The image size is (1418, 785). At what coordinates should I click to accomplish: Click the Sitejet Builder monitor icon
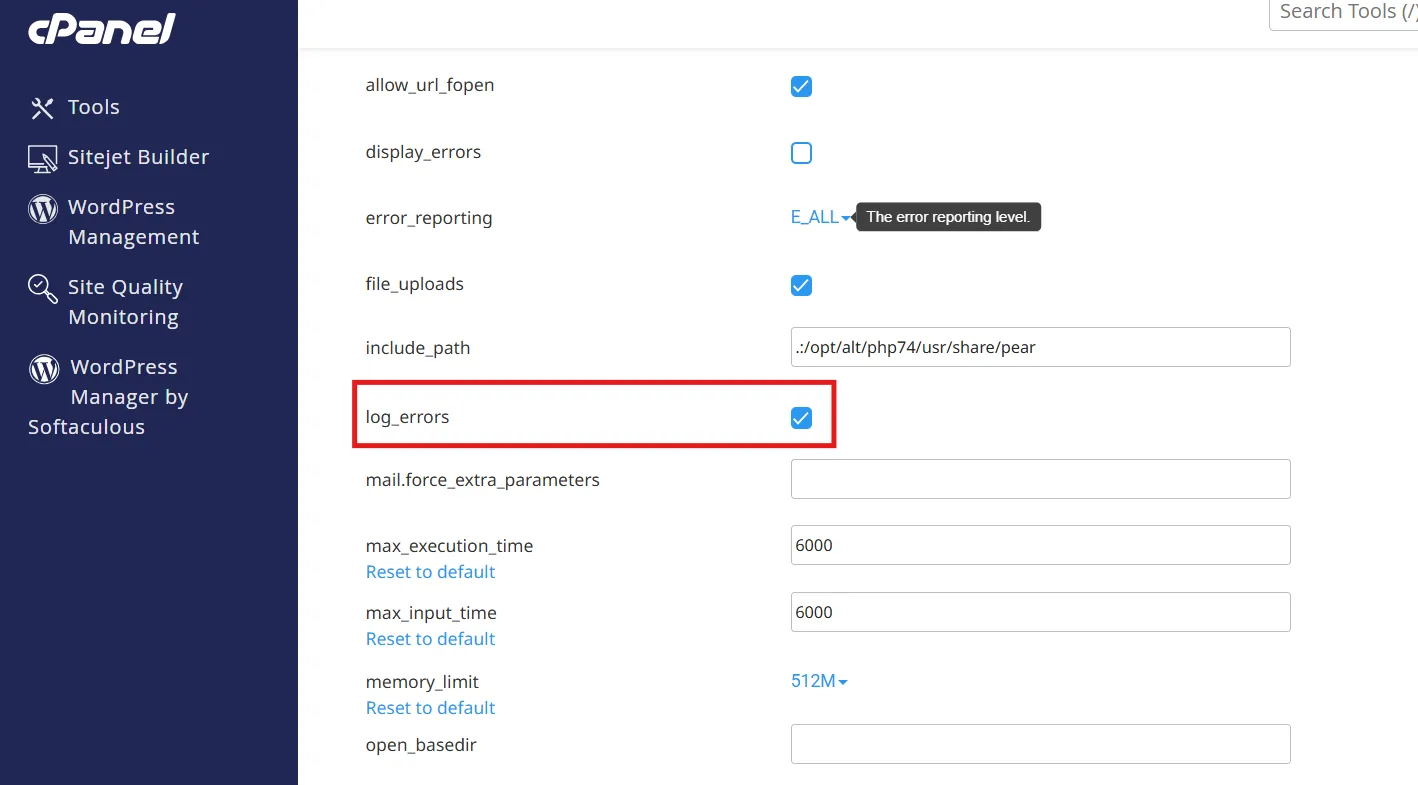tap(42, 158)
